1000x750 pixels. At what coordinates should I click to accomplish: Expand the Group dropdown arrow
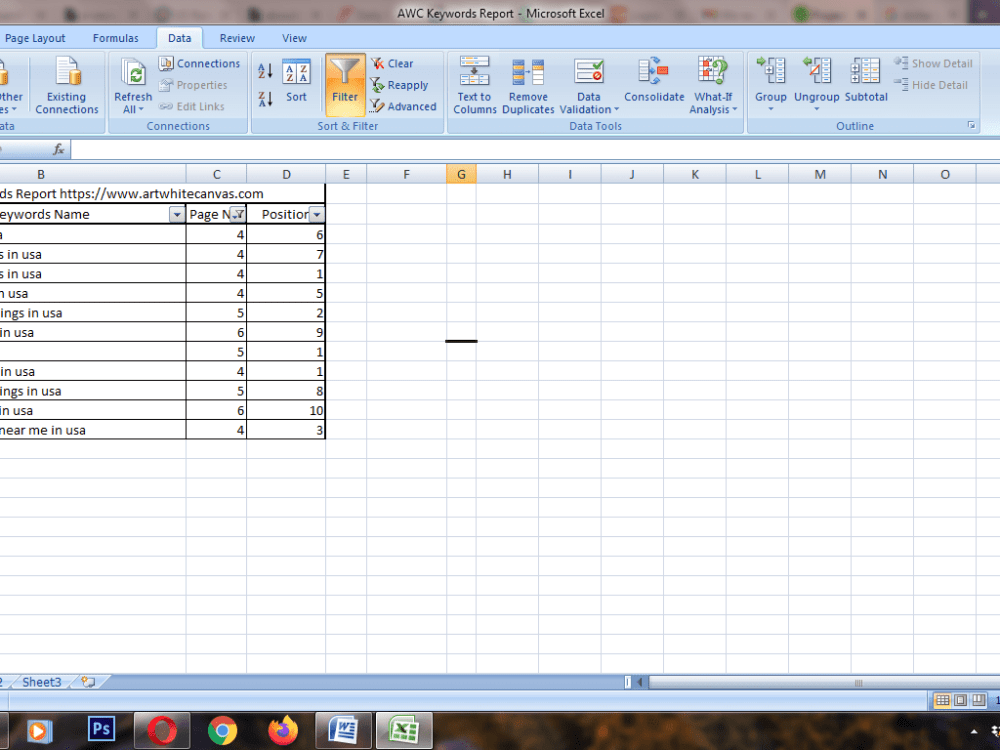(770, 109)
